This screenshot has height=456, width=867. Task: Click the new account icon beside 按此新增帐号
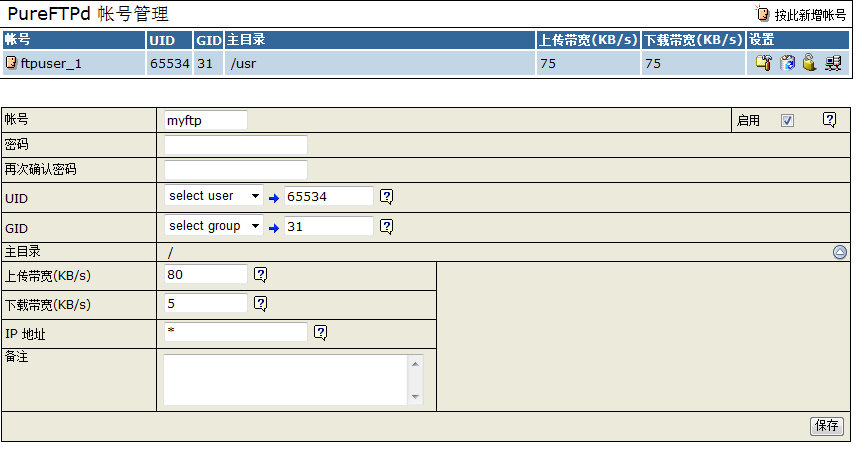763,15
